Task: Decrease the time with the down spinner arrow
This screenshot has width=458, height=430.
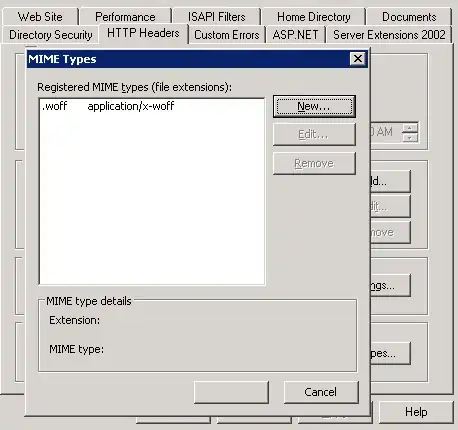Action: click(410, 137)
